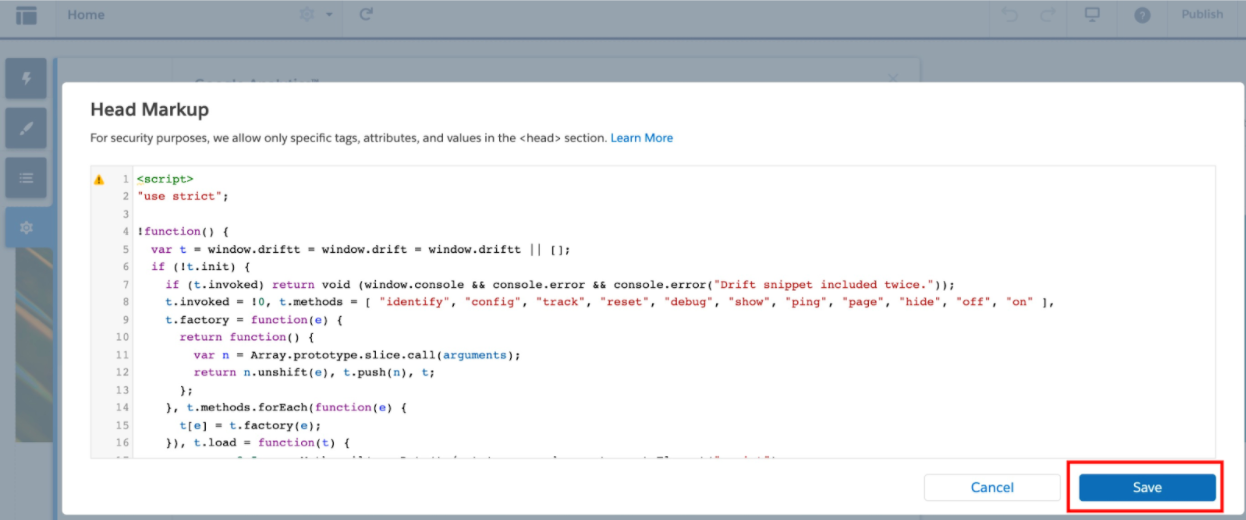Click the warning icon on line 1
Viewport: 1246px width, 520px height.
pos(99,180)
